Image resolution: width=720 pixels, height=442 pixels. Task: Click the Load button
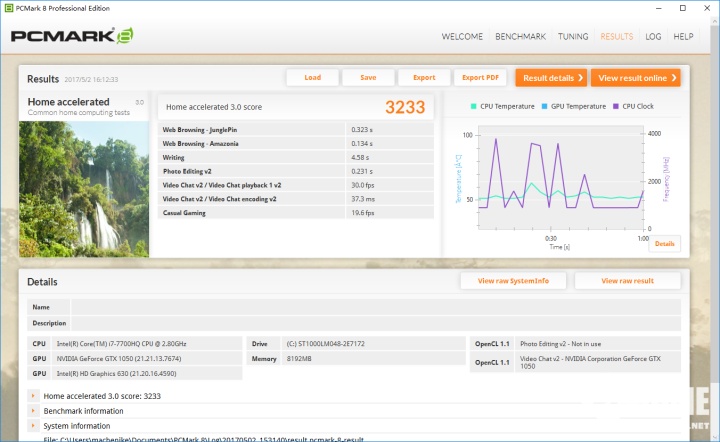(312, 78)
